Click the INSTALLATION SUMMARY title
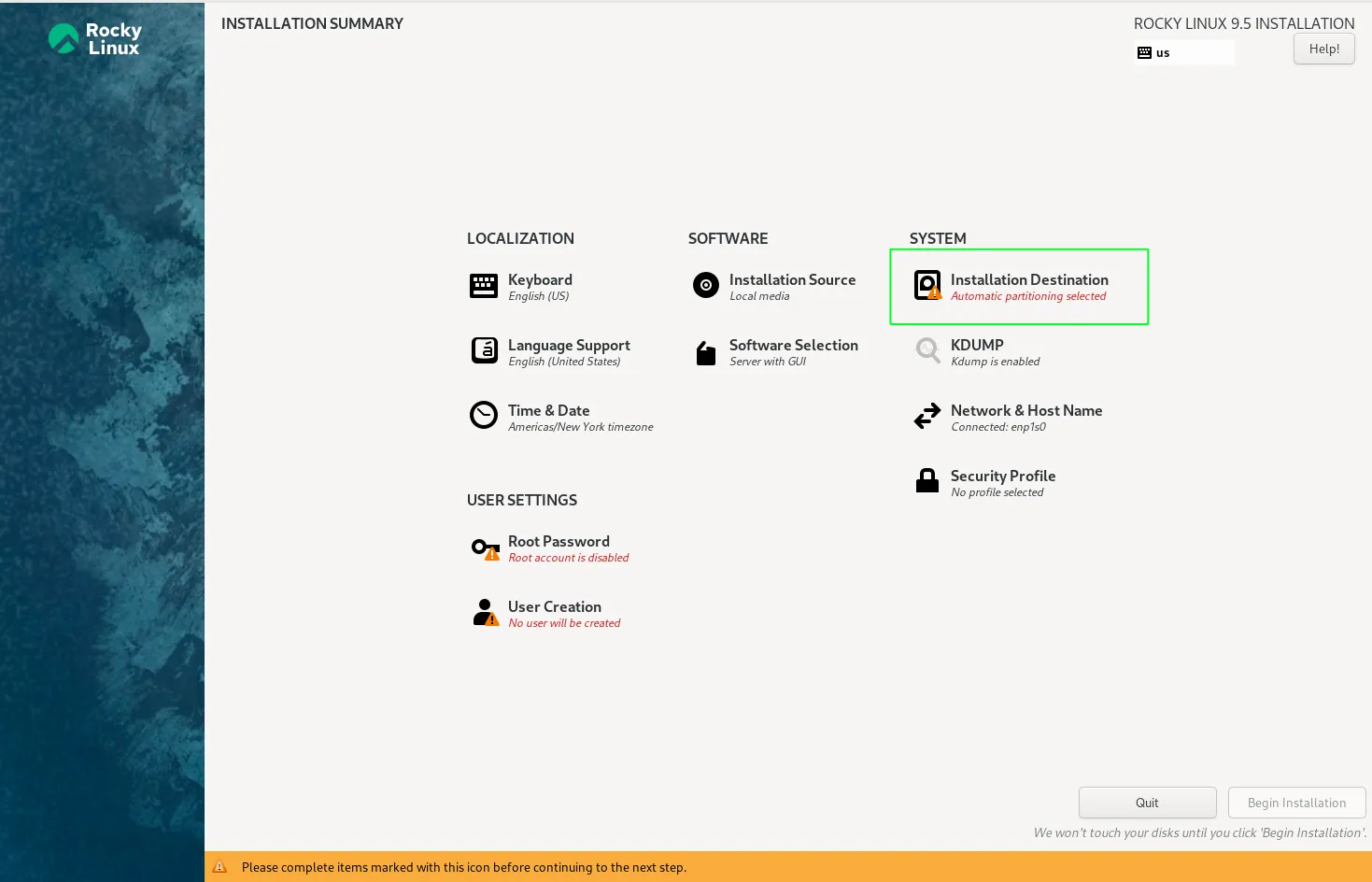The height and width of the screenshot is (882, 1372). (312, 23)
